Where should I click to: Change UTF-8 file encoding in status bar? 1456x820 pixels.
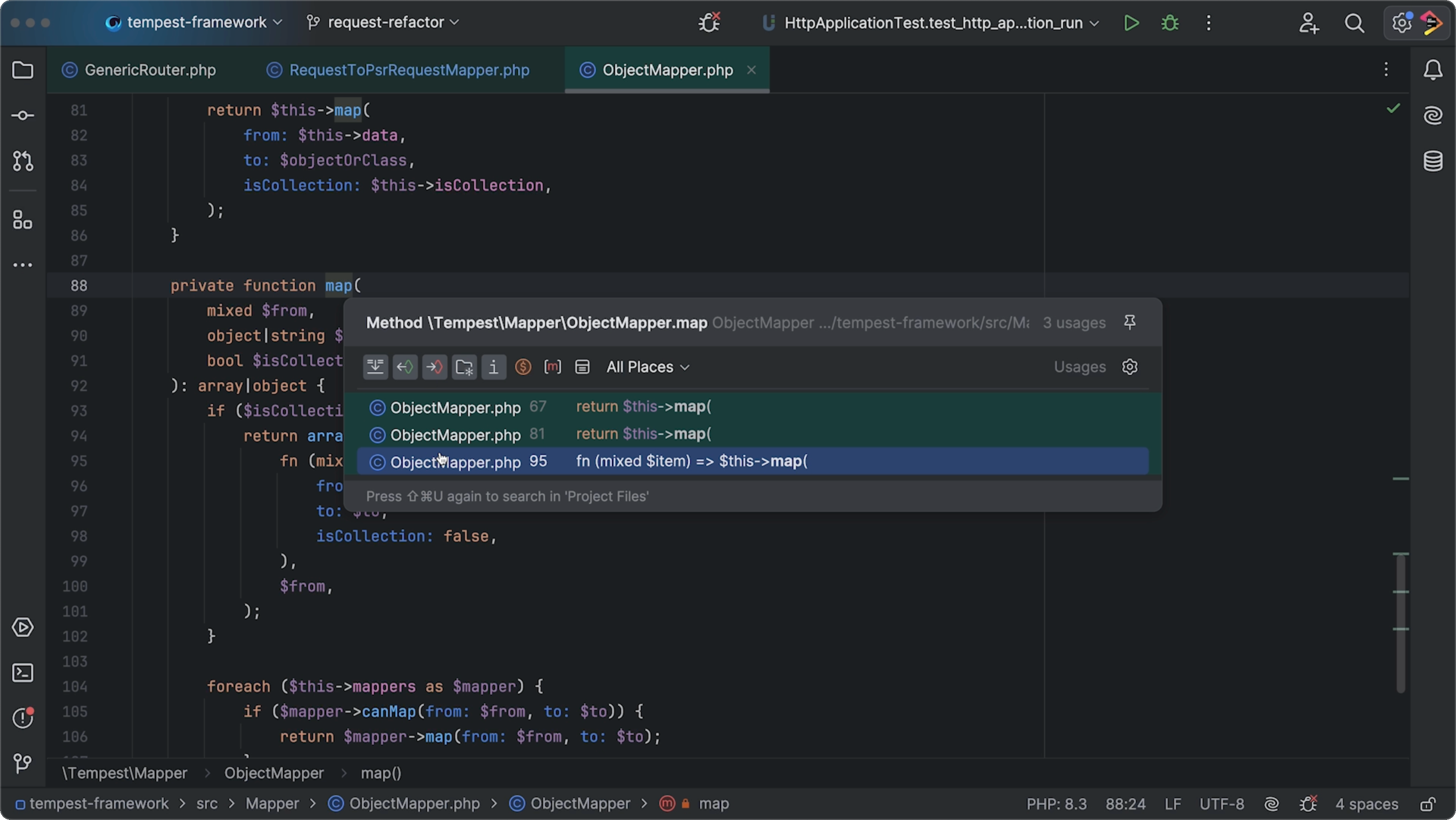[x=1222, y=803]
